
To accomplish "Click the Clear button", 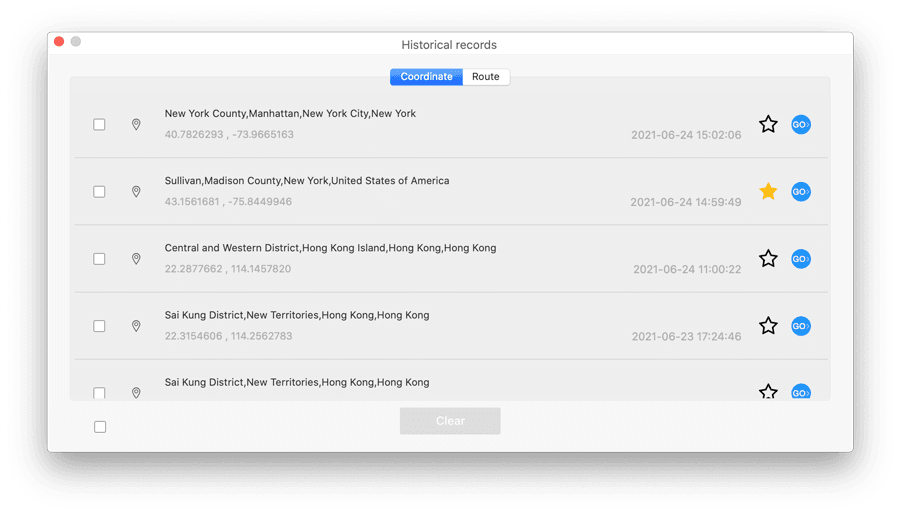I will 450,421.
